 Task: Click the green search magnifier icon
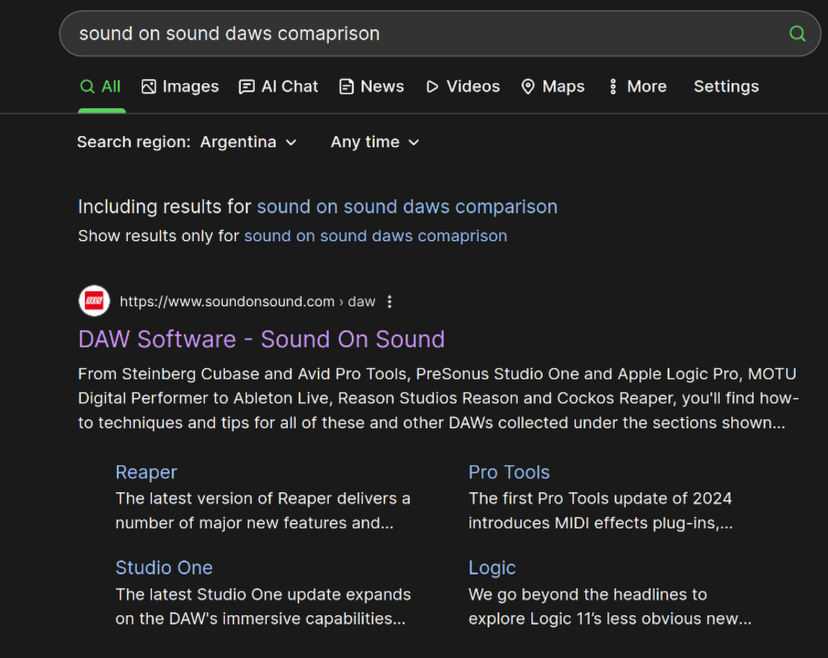click(x=797, y=34)
